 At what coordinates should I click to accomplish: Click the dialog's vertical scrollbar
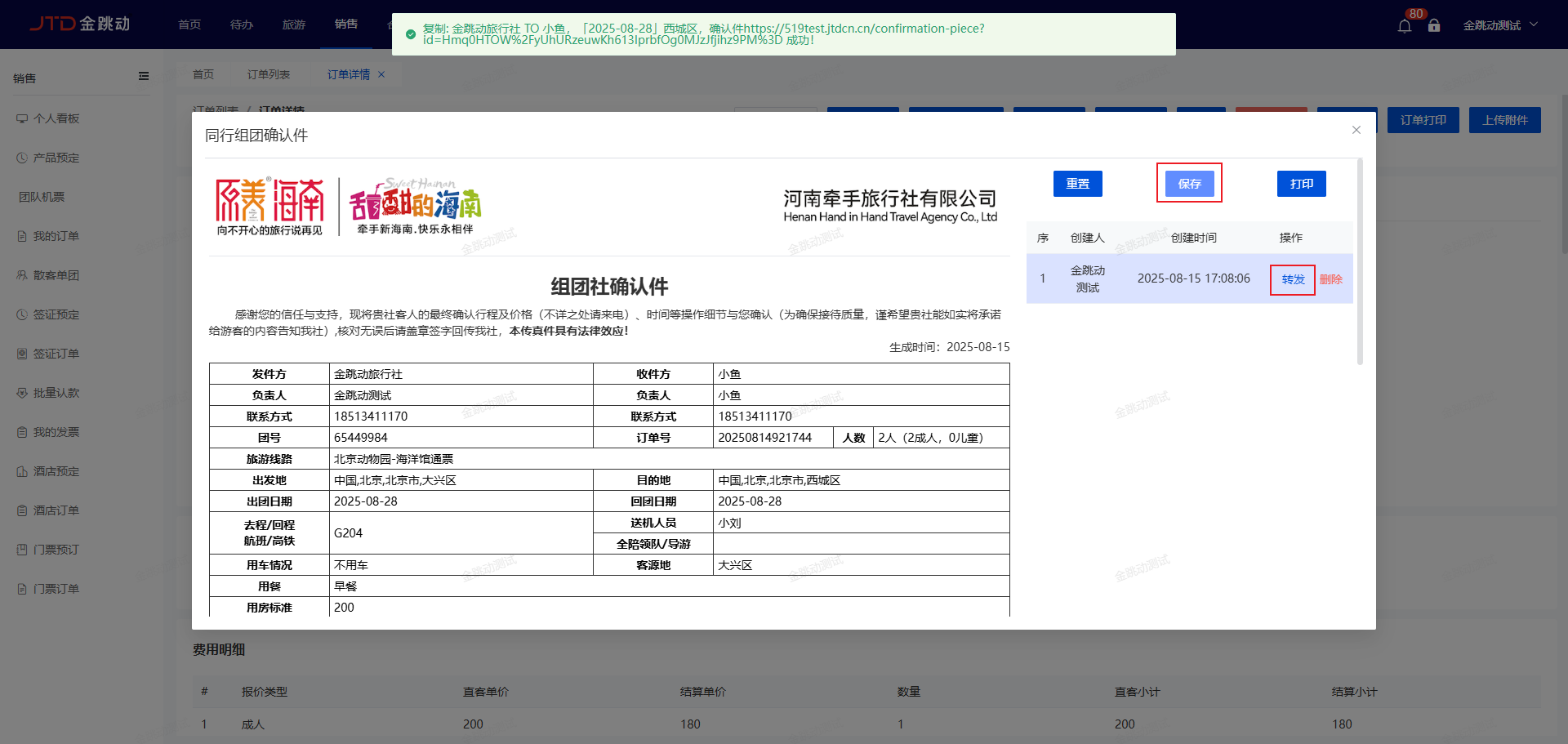point(1360,261)
